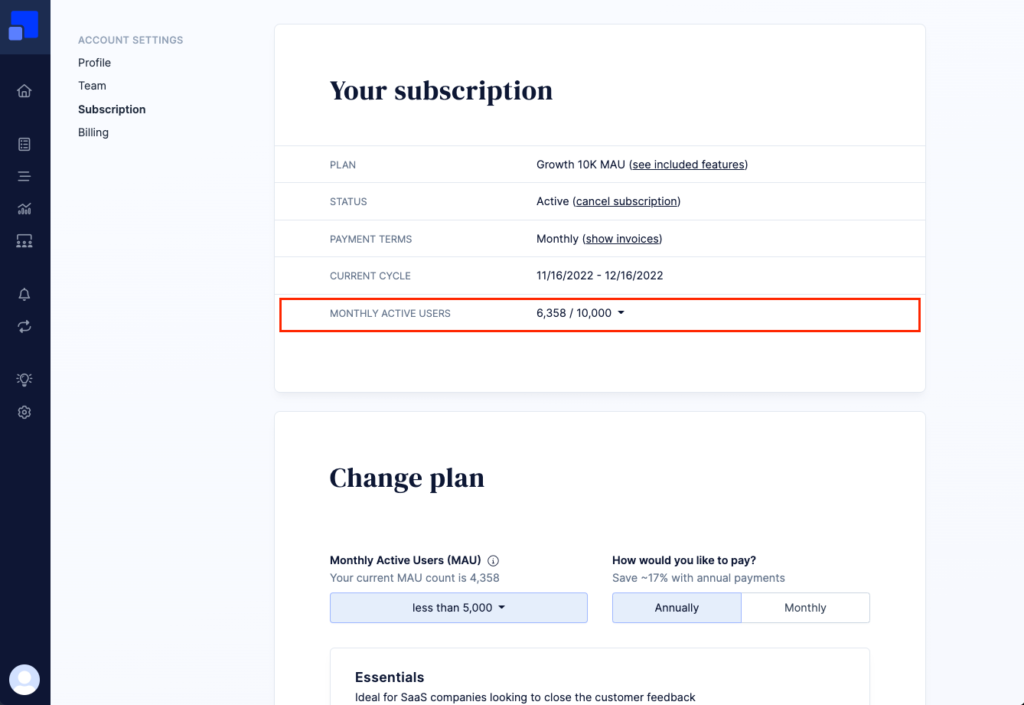1024x705 pixels.
Task: Select Monthly payment option
Action: click(805, 608)
